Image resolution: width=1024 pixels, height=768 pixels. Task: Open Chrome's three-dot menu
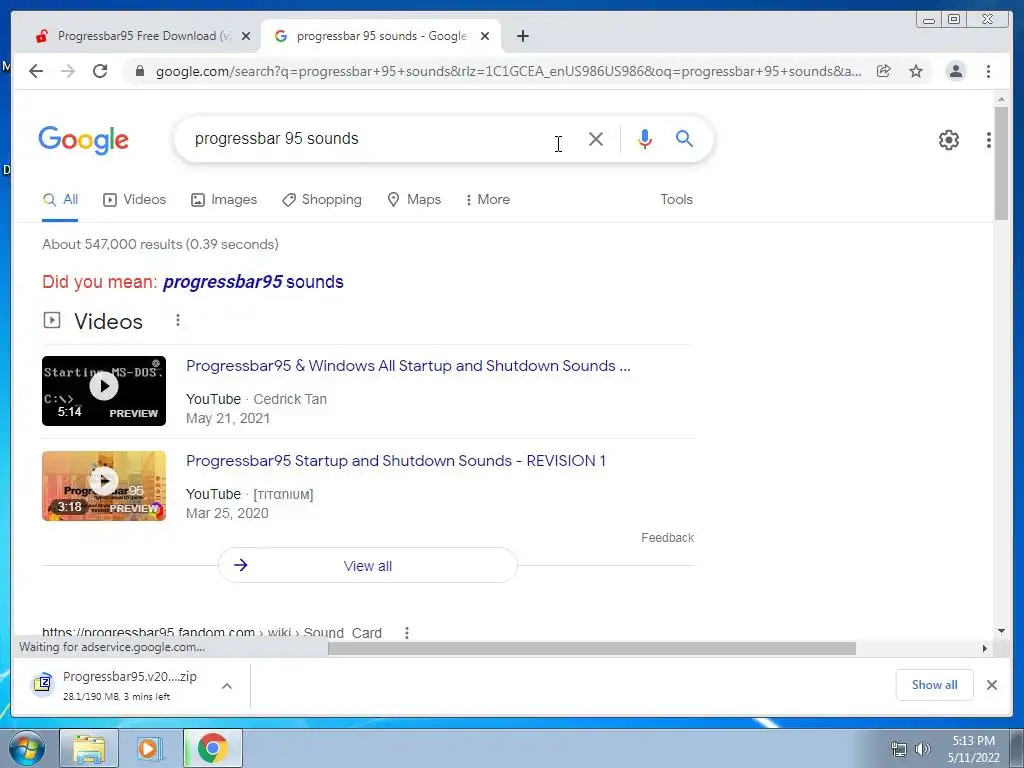click(x=989, y=71)
